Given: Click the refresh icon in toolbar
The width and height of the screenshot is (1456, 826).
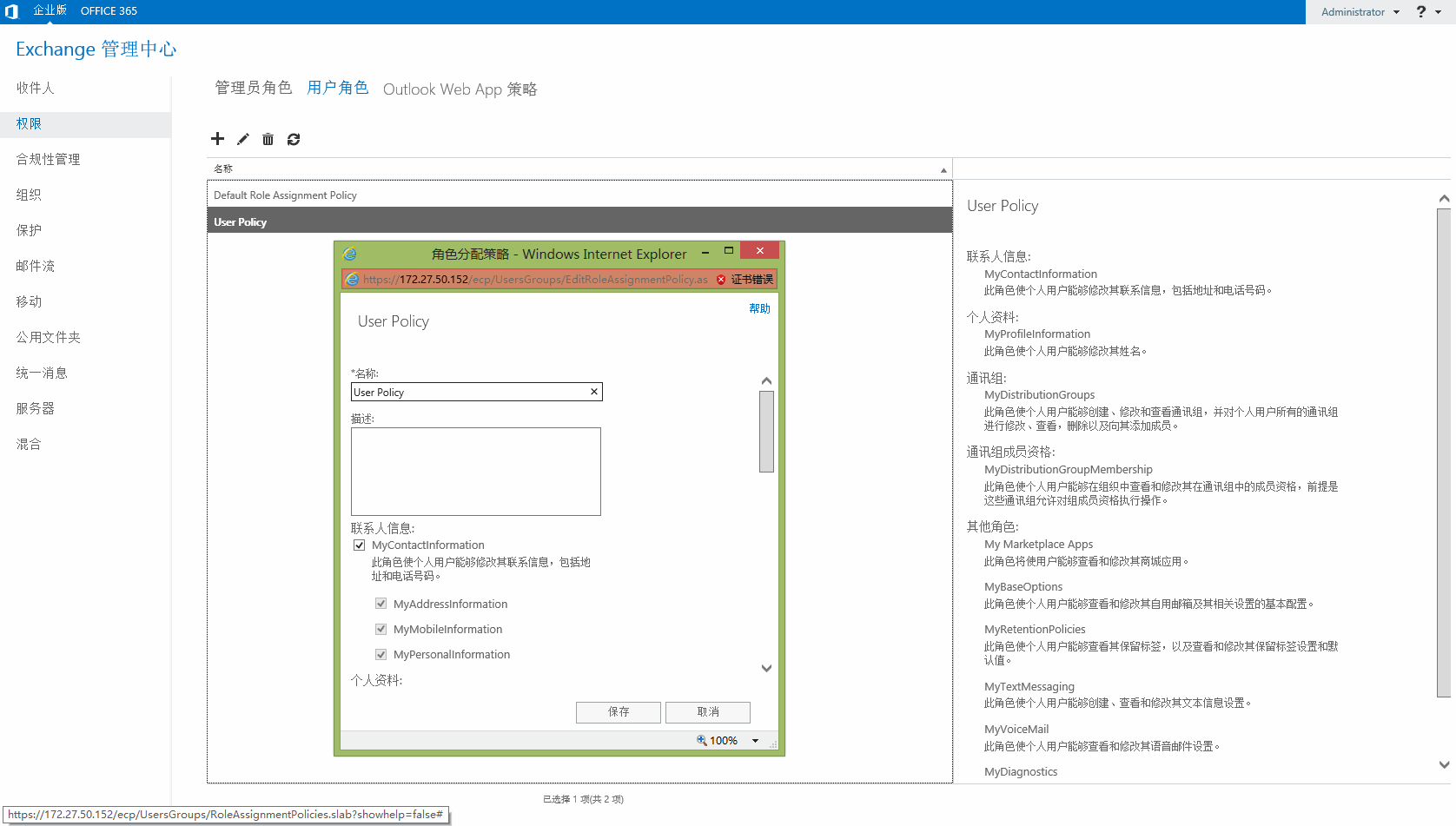Looking at the screenshot, I should point(294,139).
